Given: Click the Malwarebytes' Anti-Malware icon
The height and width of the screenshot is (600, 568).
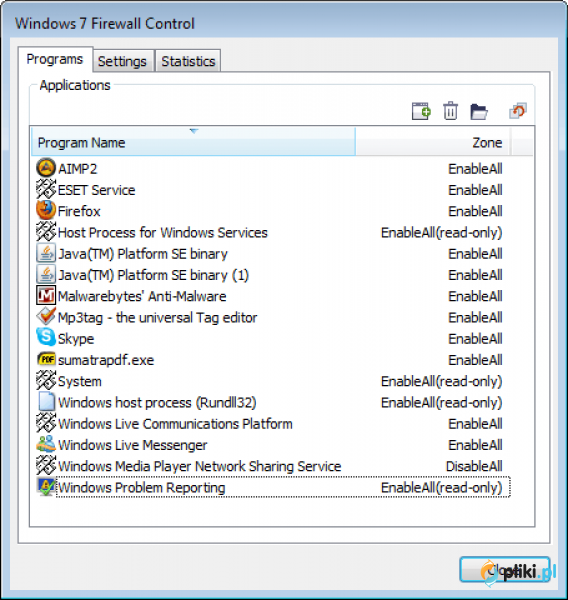Looking at the screenshot, I should pos(46,295).
